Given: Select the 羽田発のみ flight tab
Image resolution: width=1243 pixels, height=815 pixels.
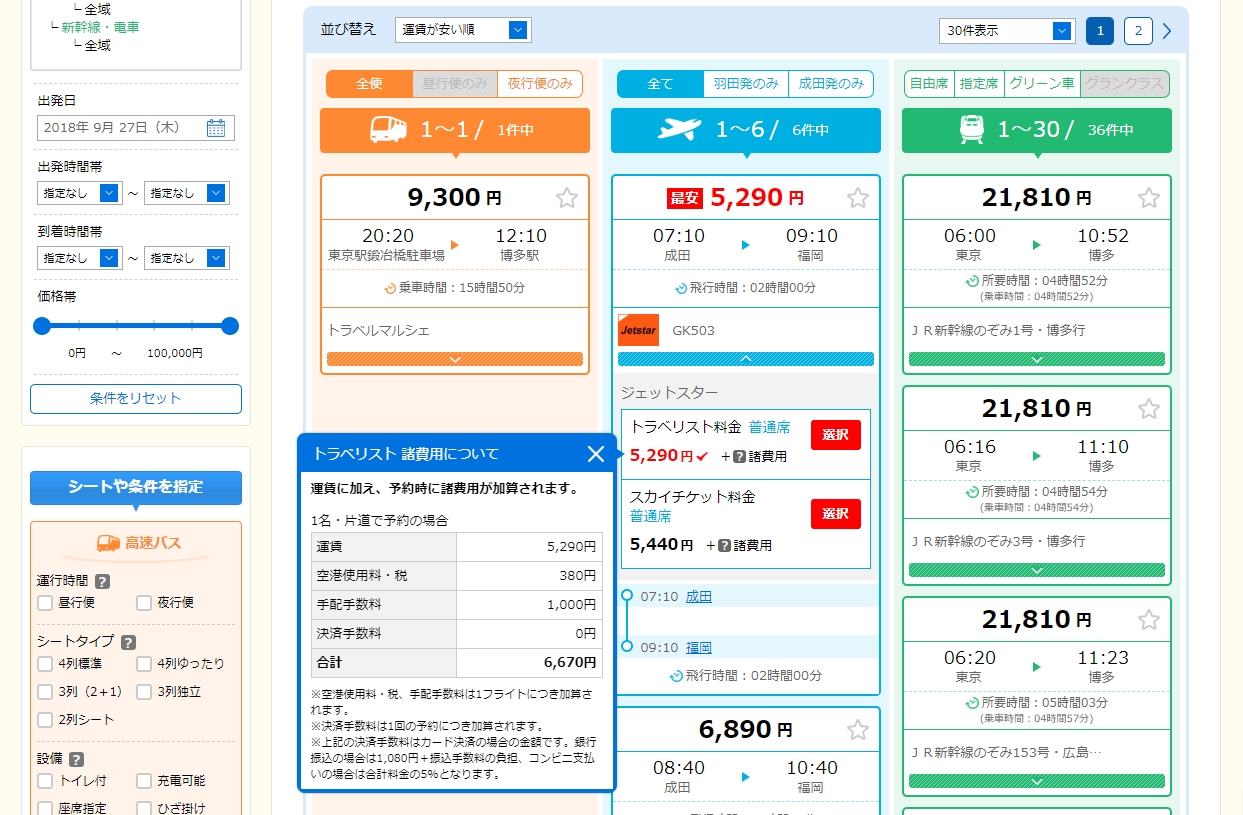Looking at the screenshot, I should 745,84.
